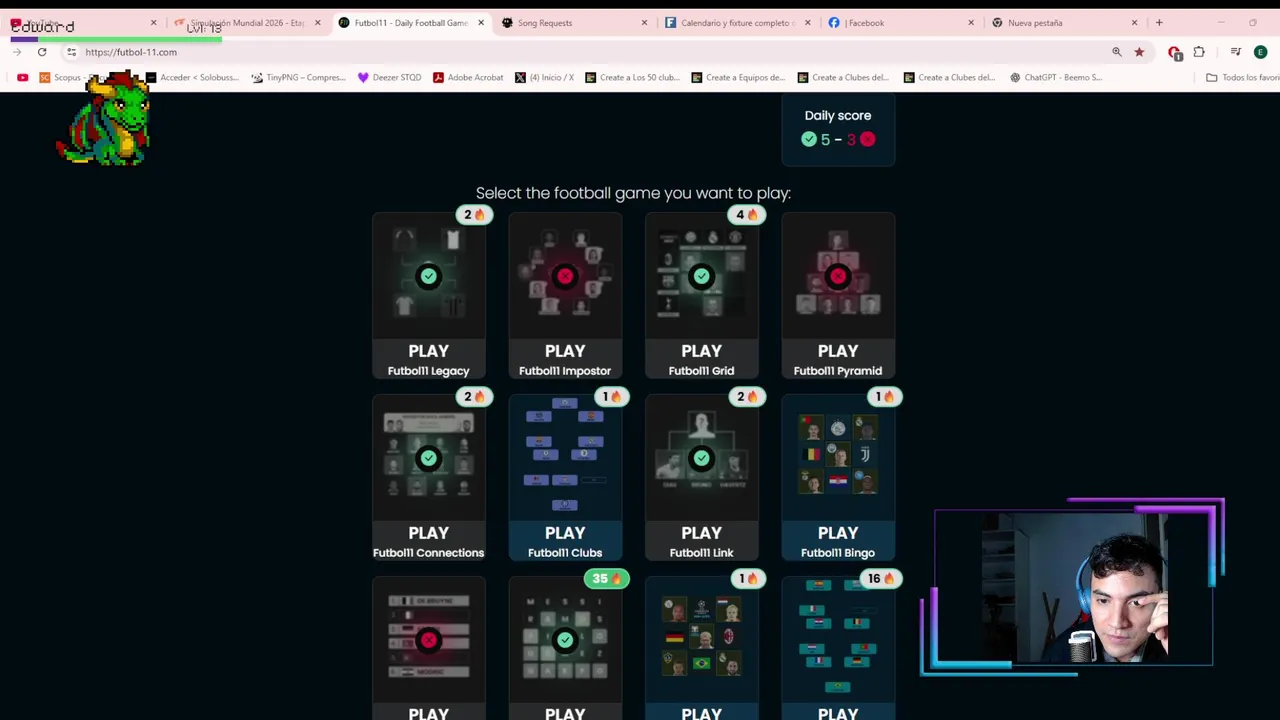1280x720 pixels.
Task: Click site info icon beside URL
Action: [x=71, y=52]
